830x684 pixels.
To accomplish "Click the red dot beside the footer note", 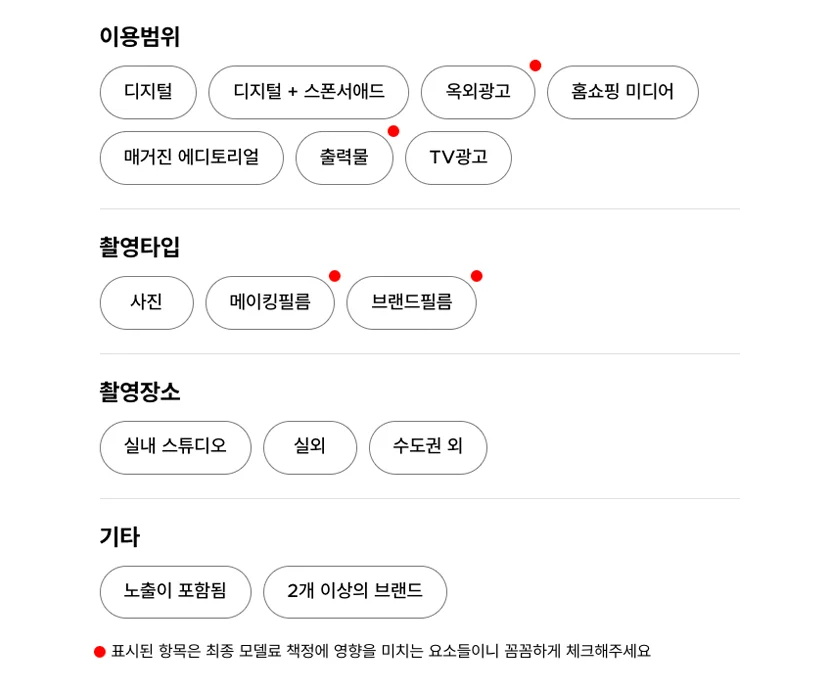I will tap(100, 652).
